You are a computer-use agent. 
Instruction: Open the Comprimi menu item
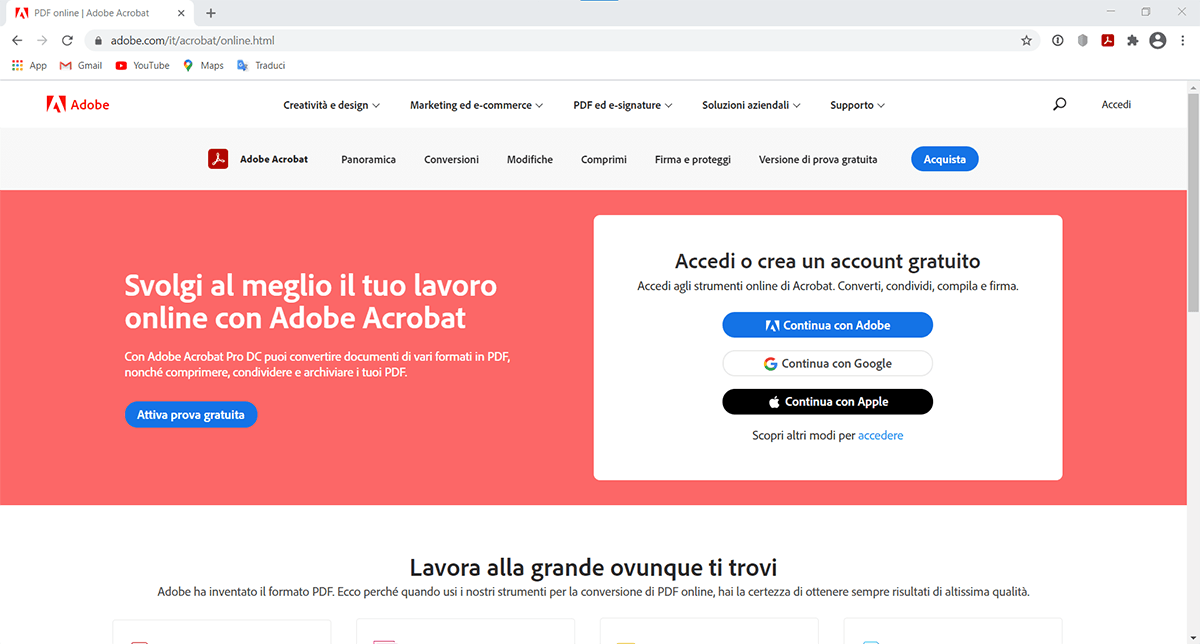tap(604, 159)
